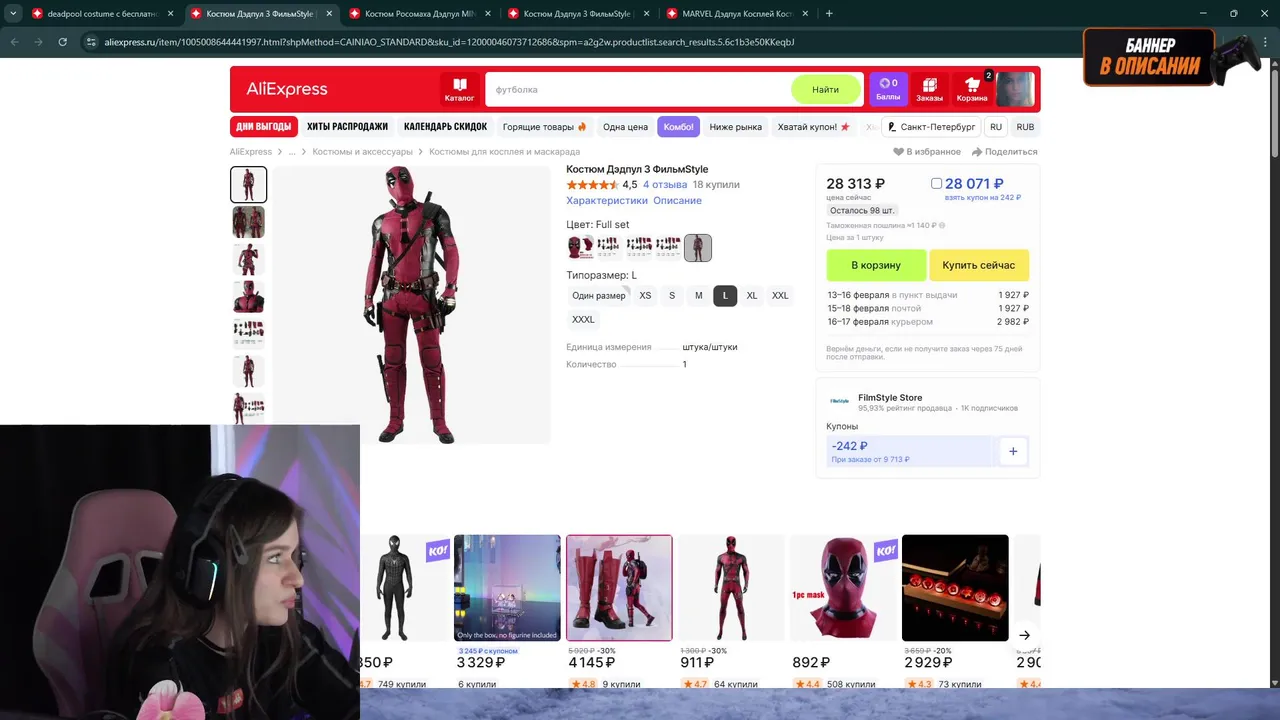Open КАЛЕНДАРЬ СКИДОК section
Screen dimensions: 1280x720
point(445,127)
